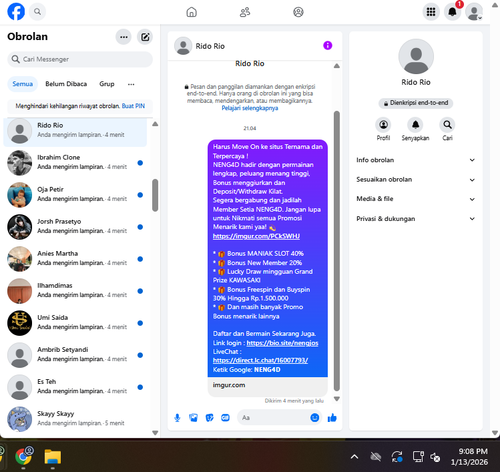Open Friends icon in top bar
Viewport: 500px width, 472px height.
pyautogui.click(x=245, y=12)
